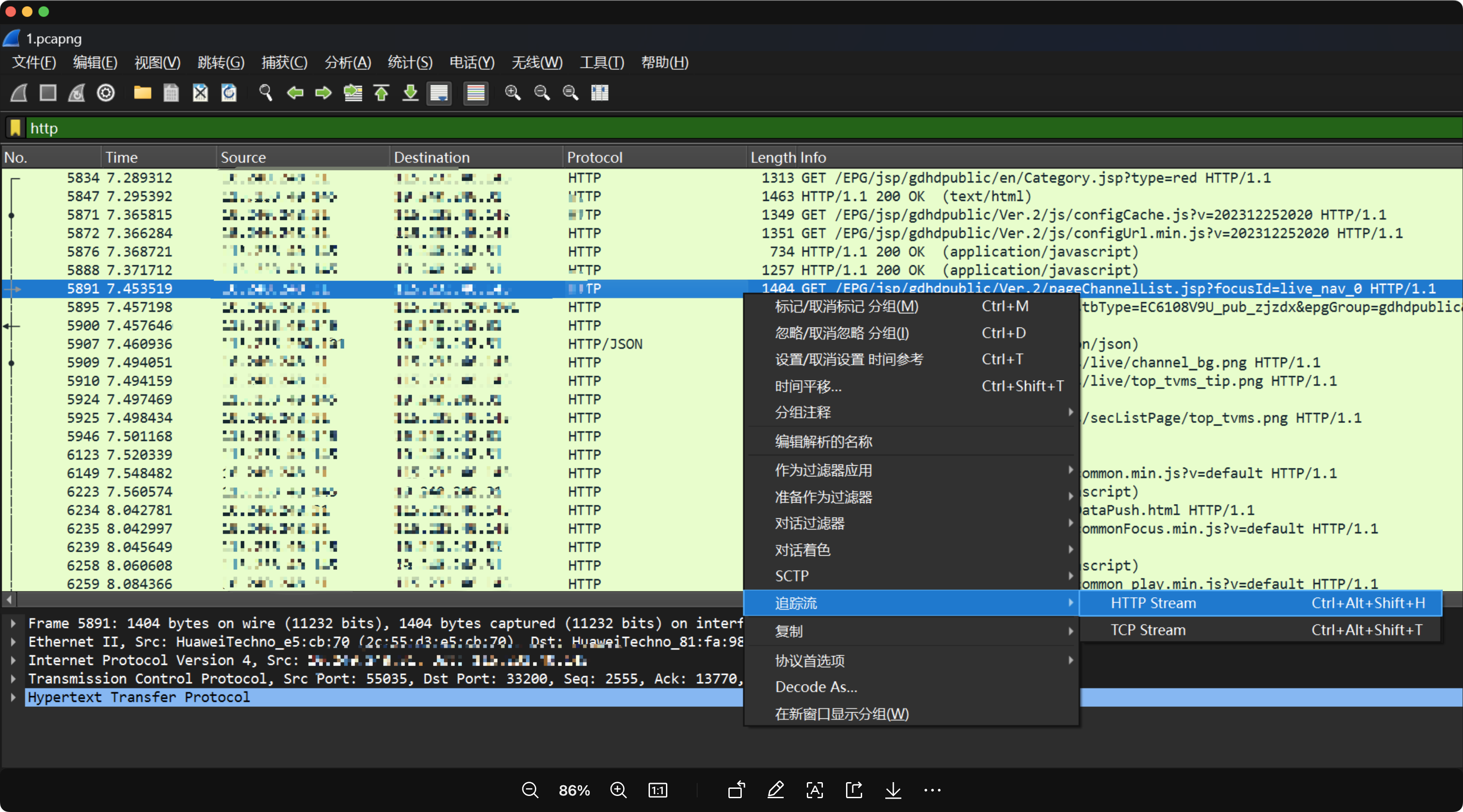
Task: Find a packet with magnifier icon
Action: tap(265, 93)
